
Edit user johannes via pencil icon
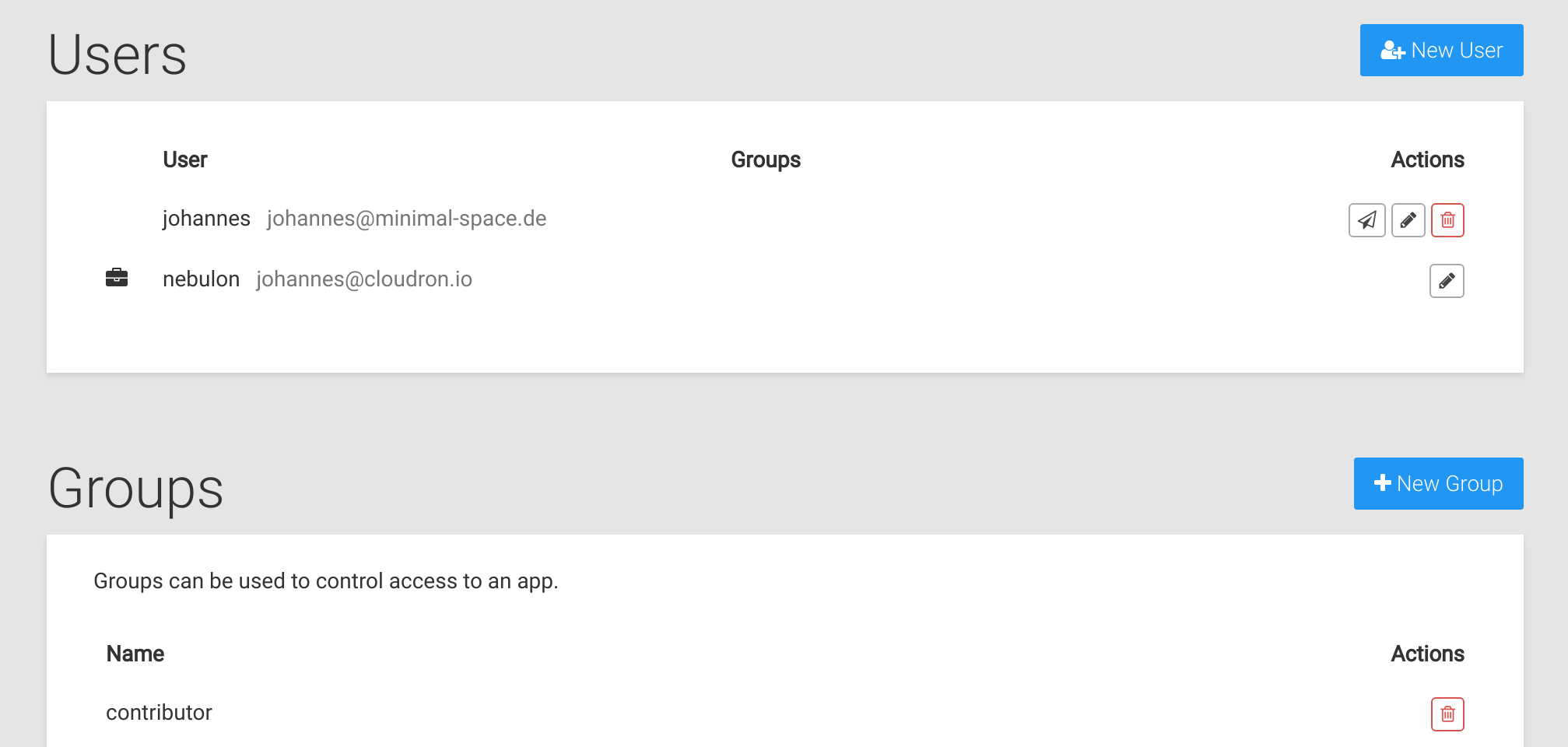pos(1408,220)
